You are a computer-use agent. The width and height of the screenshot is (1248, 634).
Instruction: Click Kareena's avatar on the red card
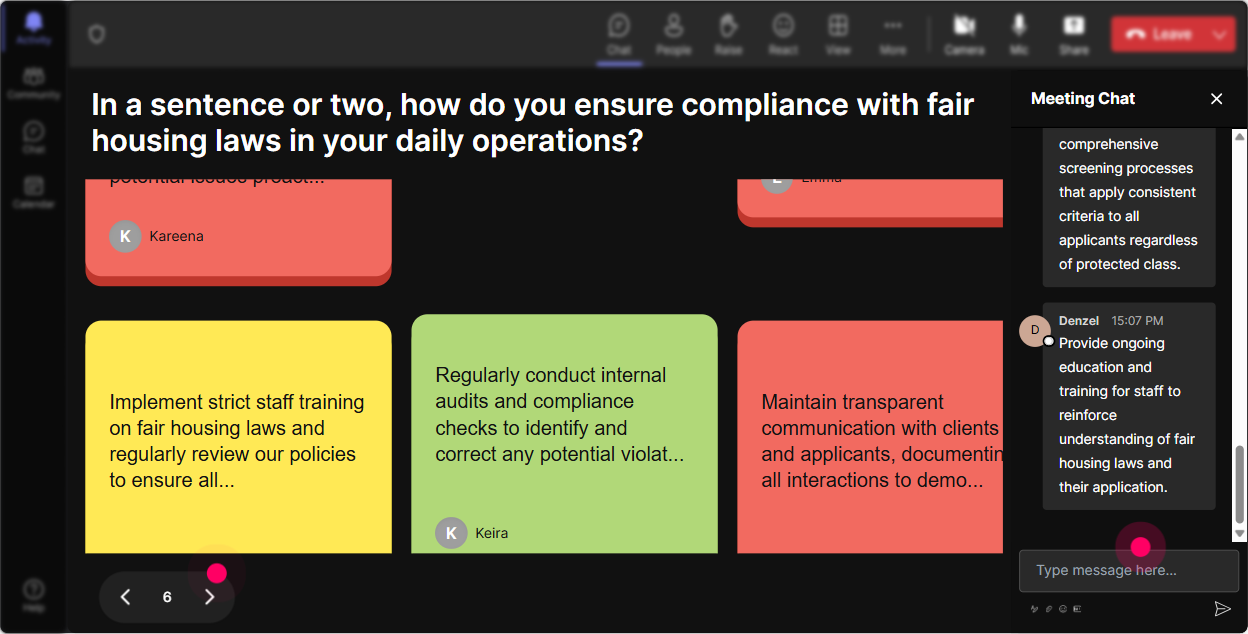point(125,236)
